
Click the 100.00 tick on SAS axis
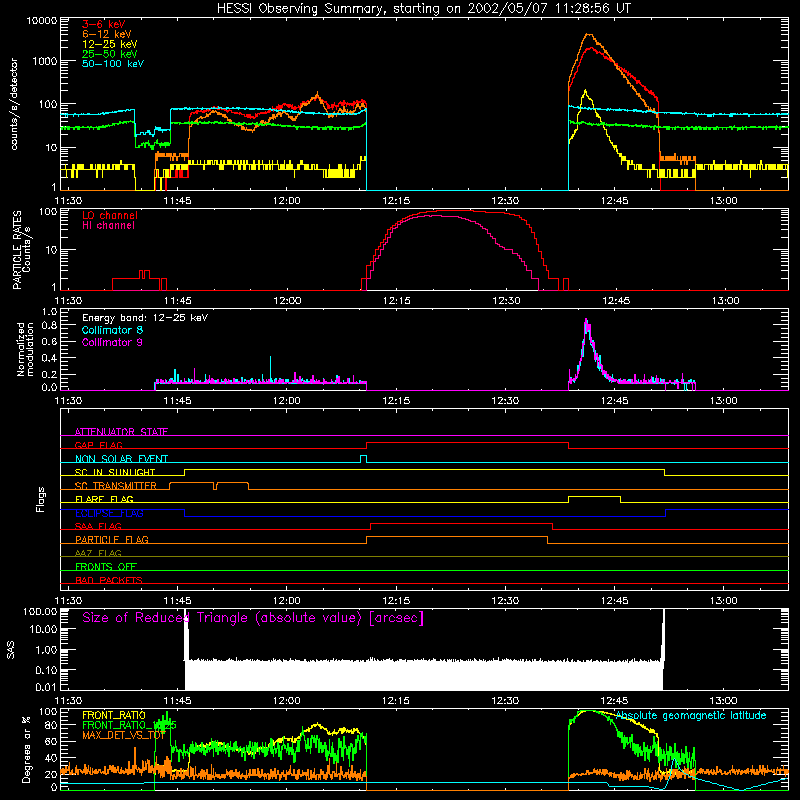coord(40,611)
